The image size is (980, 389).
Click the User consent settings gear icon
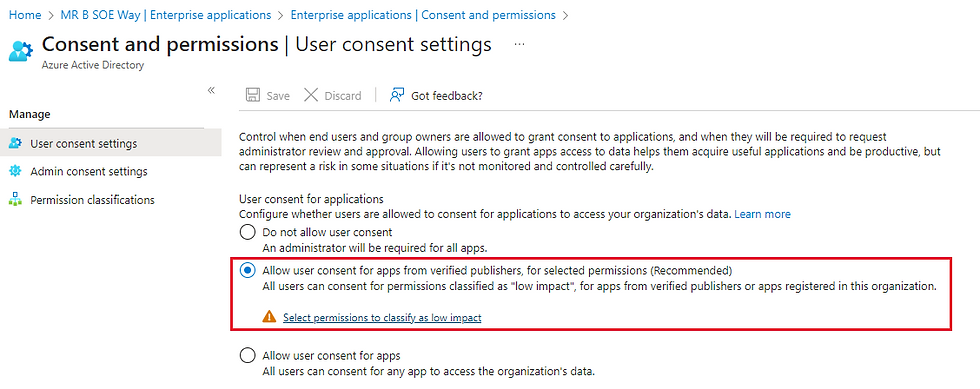(x=16, y=143)
